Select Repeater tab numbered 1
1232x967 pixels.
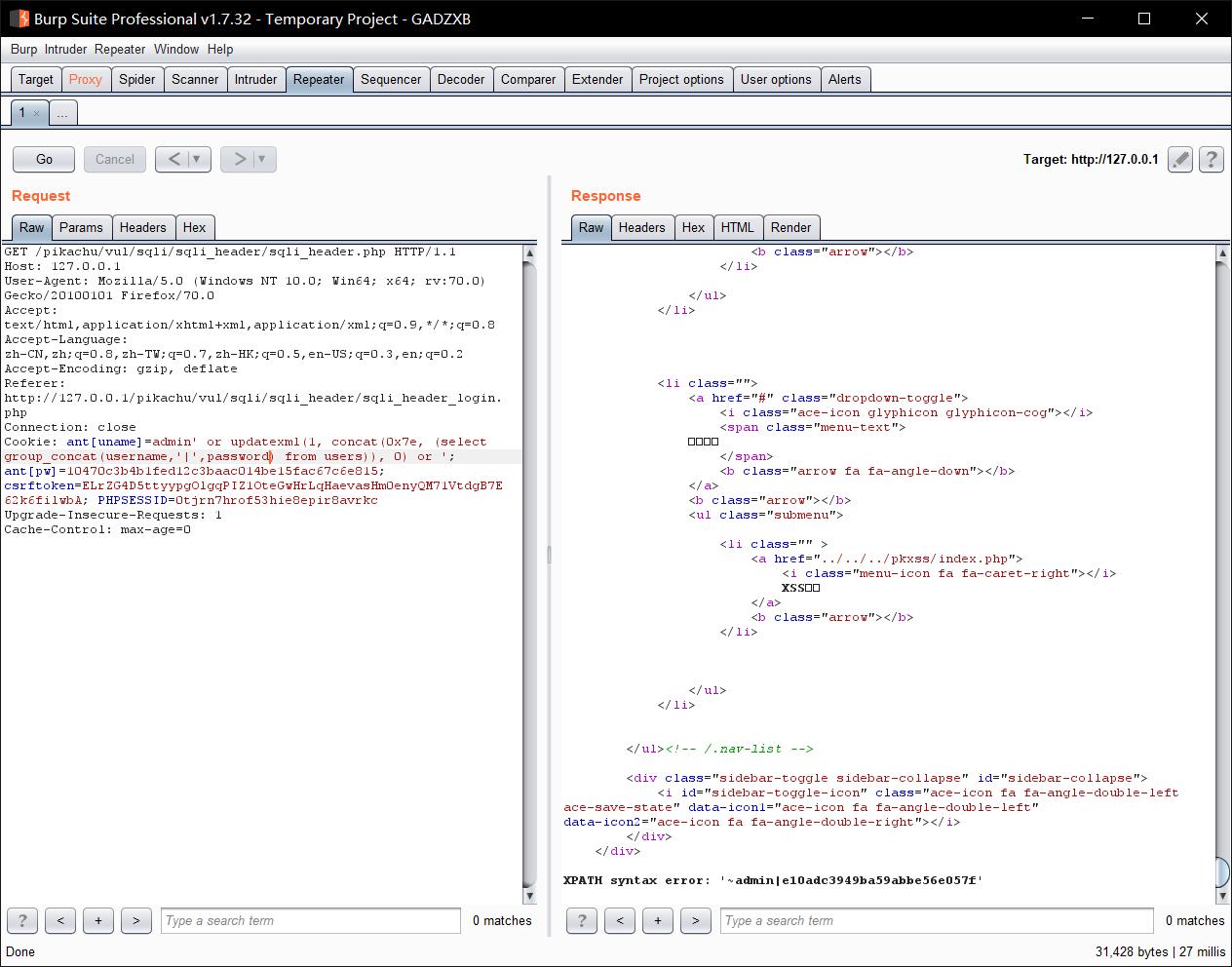(22, 113)
